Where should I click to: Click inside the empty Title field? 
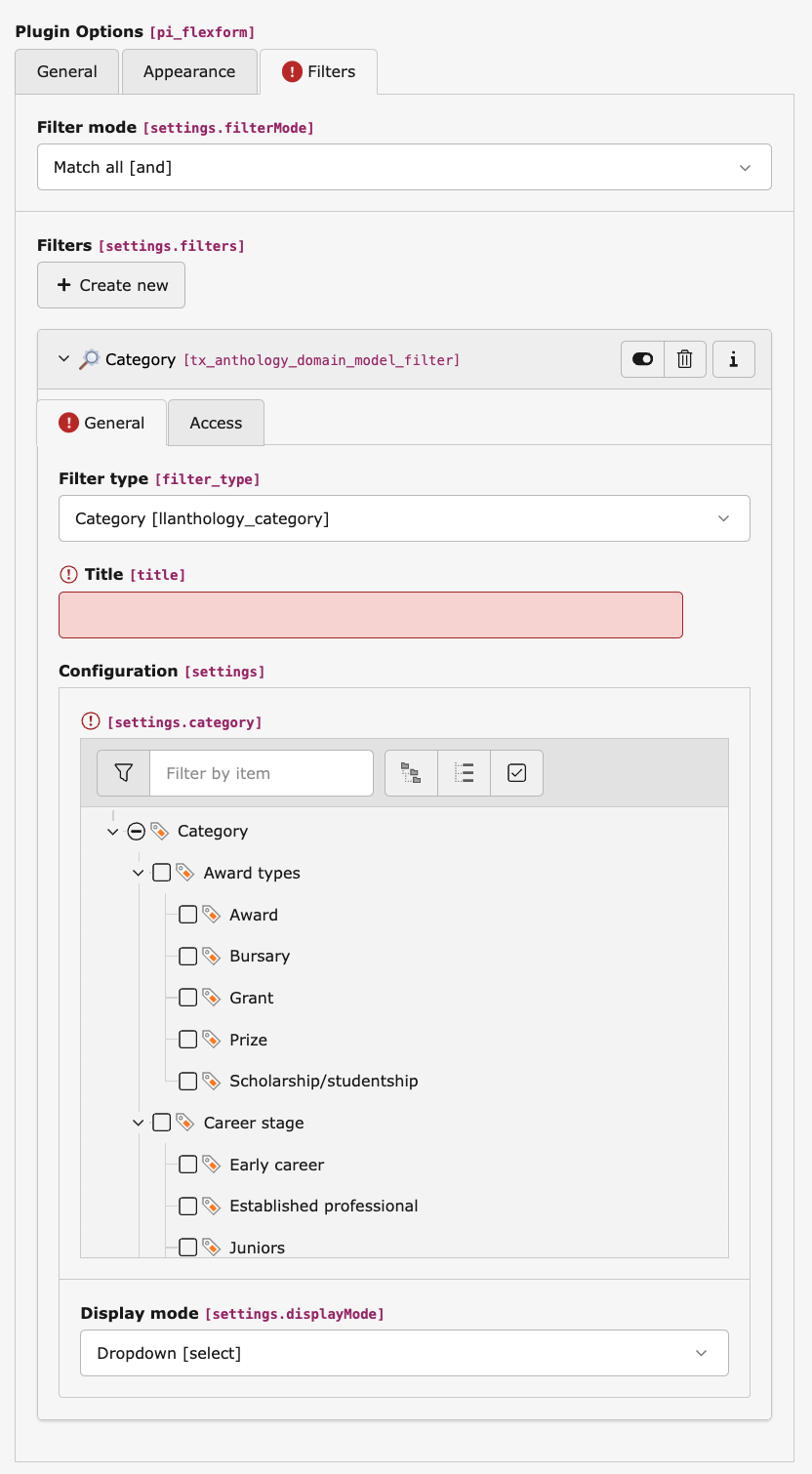(x=371, y=614)
